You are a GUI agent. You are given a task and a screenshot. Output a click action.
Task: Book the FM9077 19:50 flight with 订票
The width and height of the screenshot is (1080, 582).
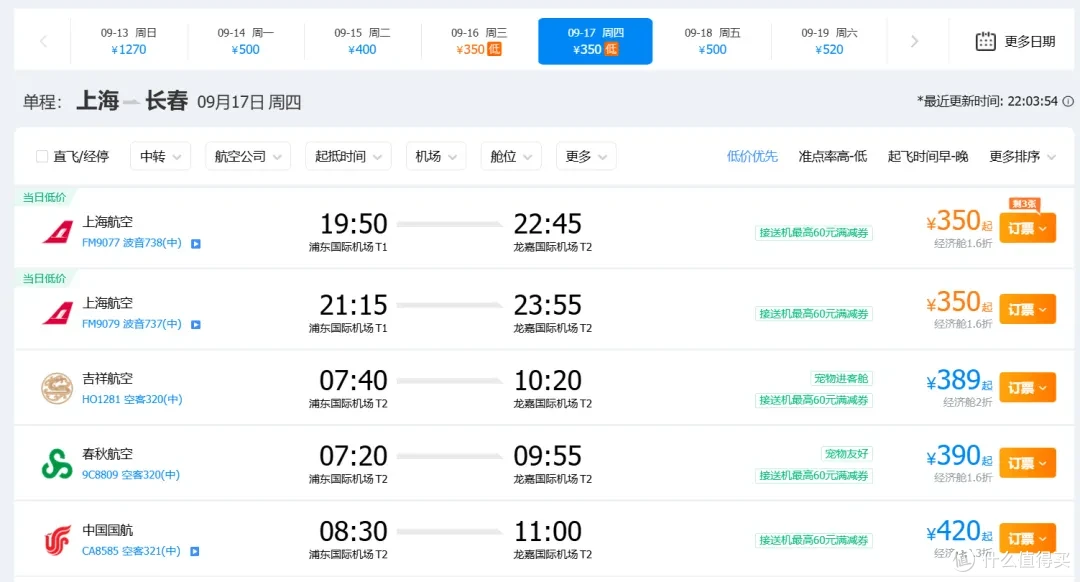1027,228
